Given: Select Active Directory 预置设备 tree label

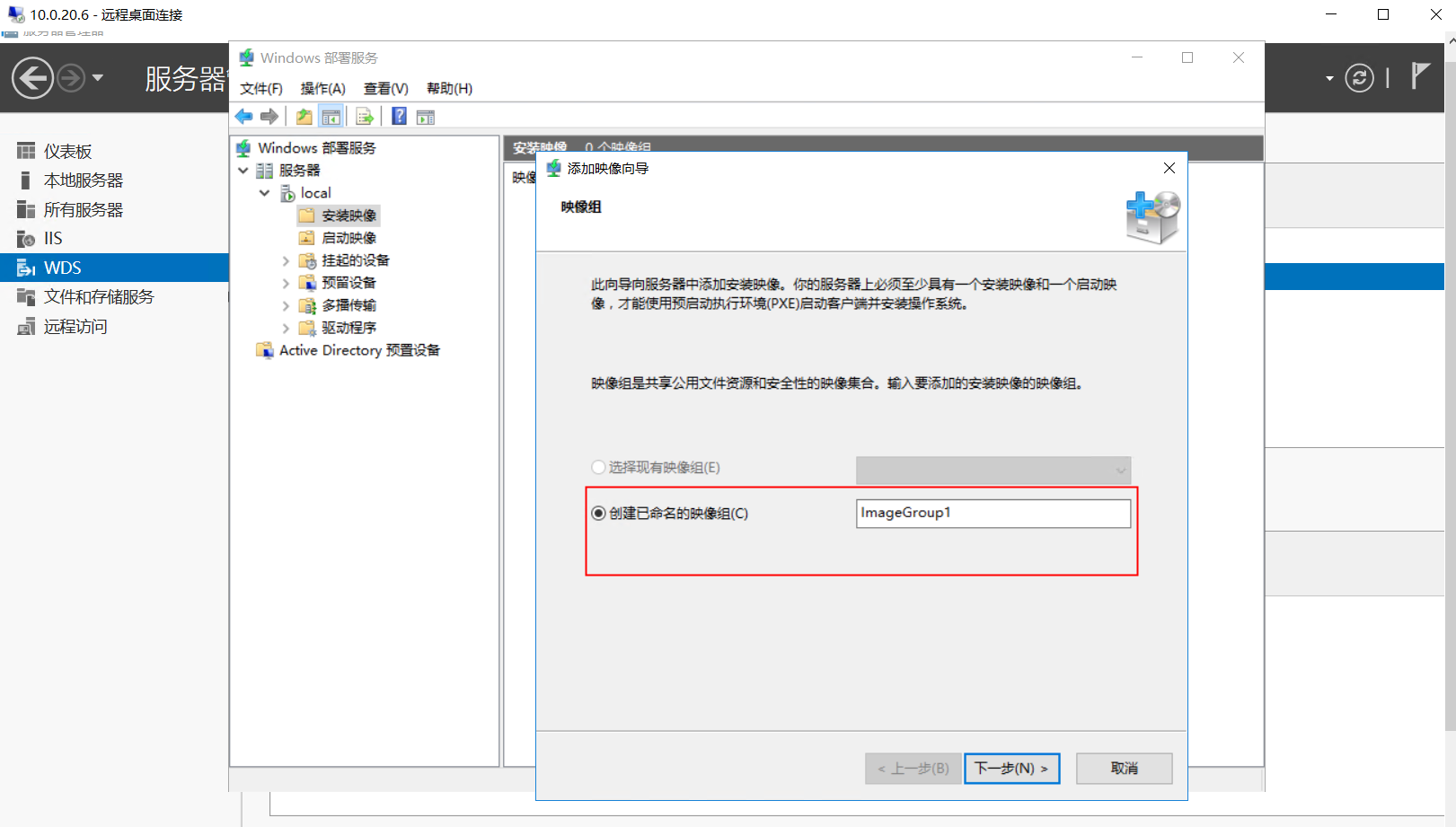Looking at the screenshot, I should [359, 350].
